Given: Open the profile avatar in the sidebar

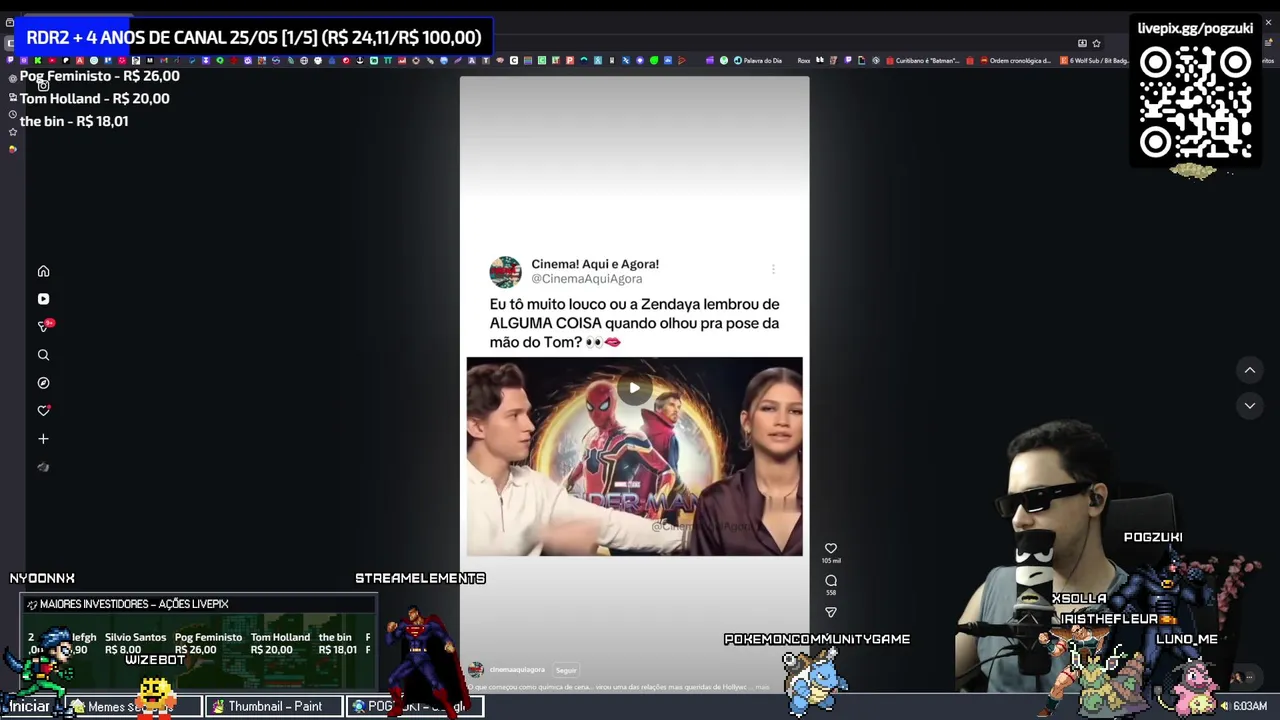Looking at the screenshot, I should tap(43, 467).
